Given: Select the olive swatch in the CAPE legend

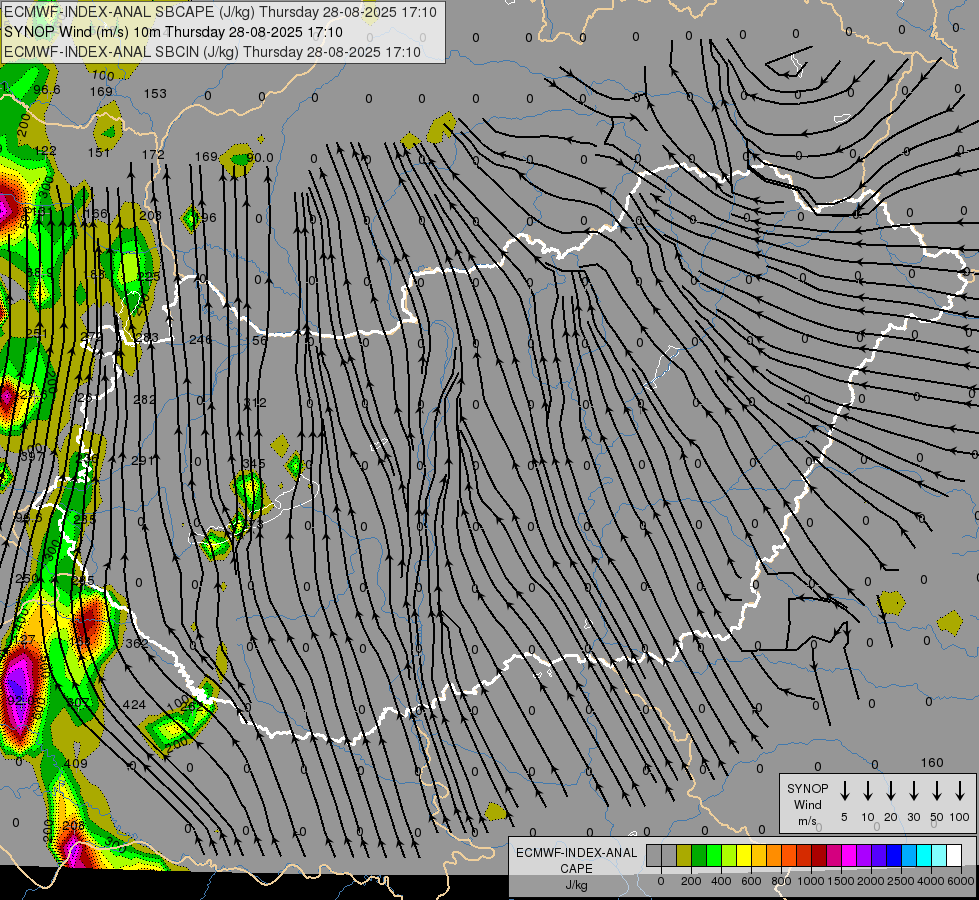Looking at the screenshot, I should [x=684, y=856].
